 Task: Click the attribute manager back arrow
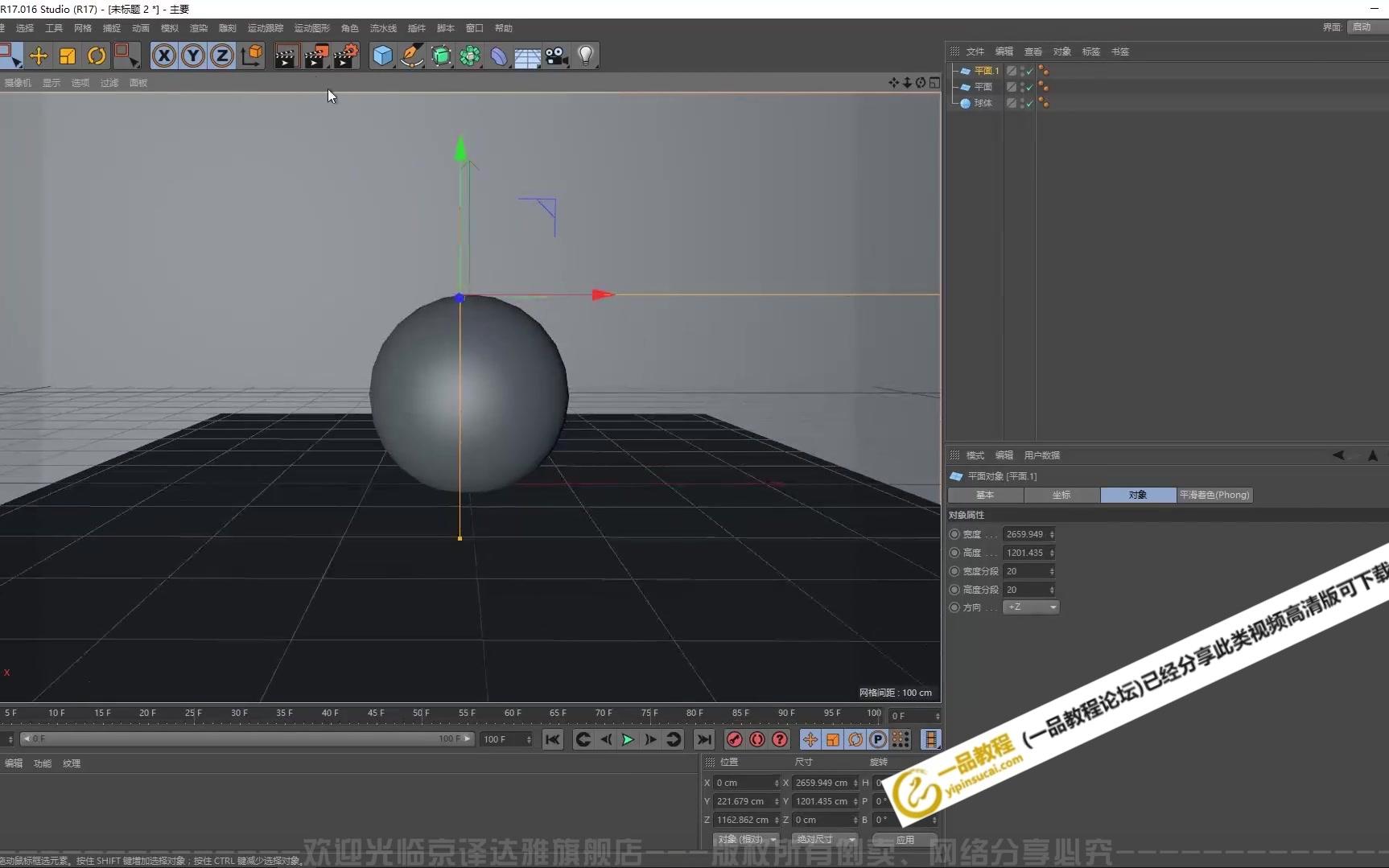(1338, 455)
